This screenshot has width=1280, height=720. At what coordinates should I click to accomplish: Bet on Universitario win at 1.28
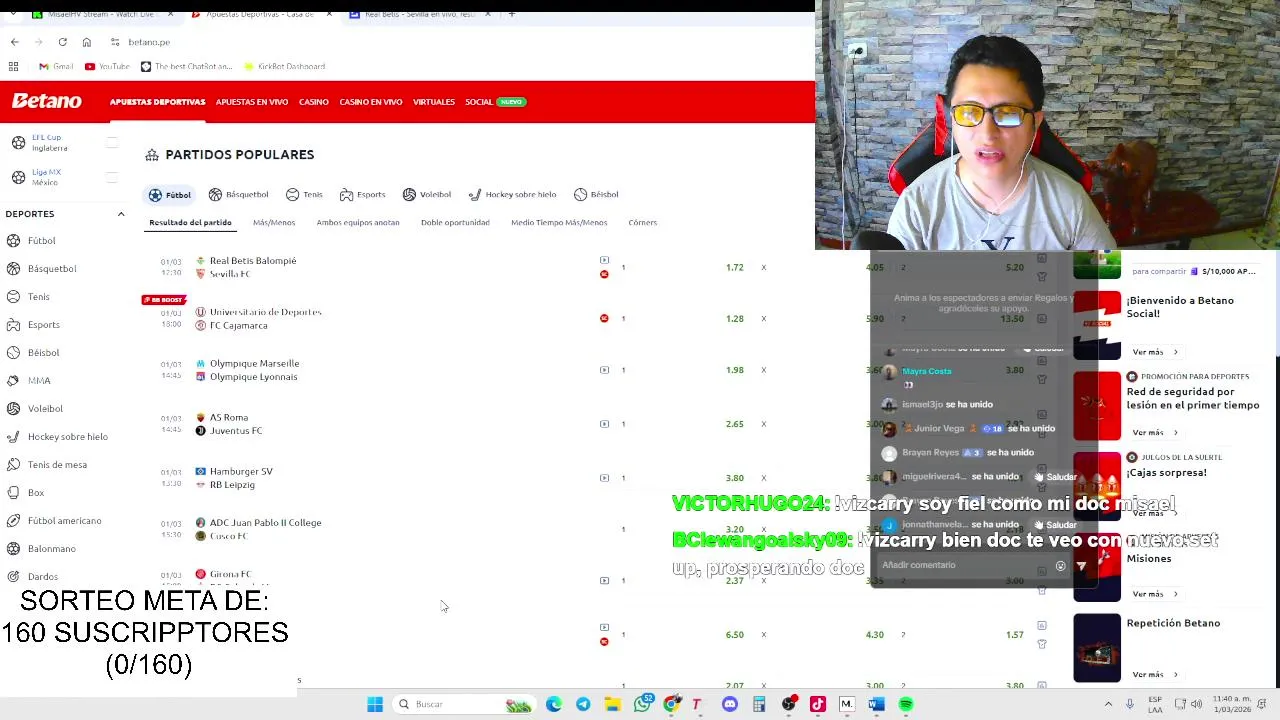(735, 319)
